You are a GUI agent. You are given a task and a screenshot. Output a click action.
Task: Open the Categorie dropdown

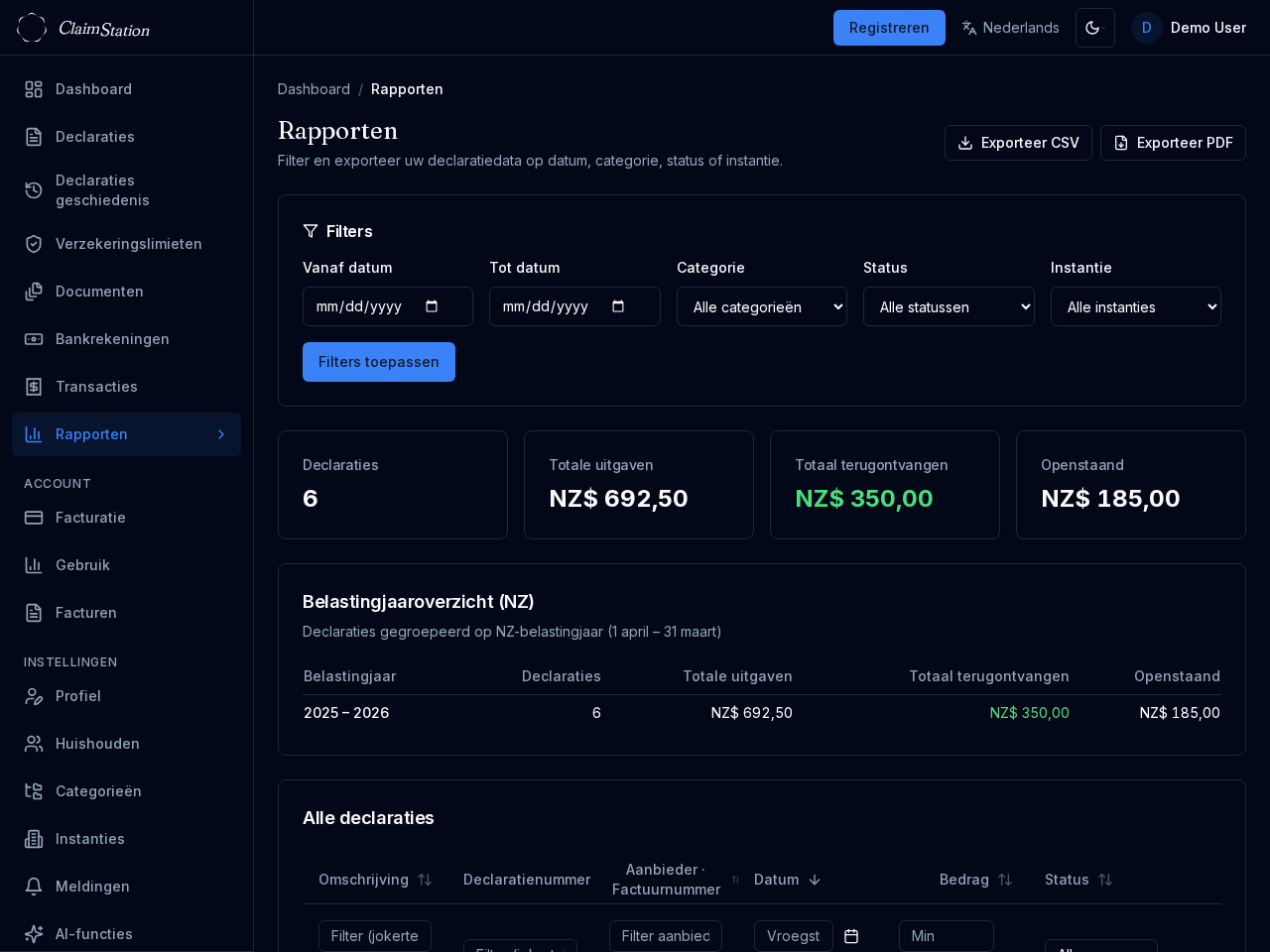761,306
